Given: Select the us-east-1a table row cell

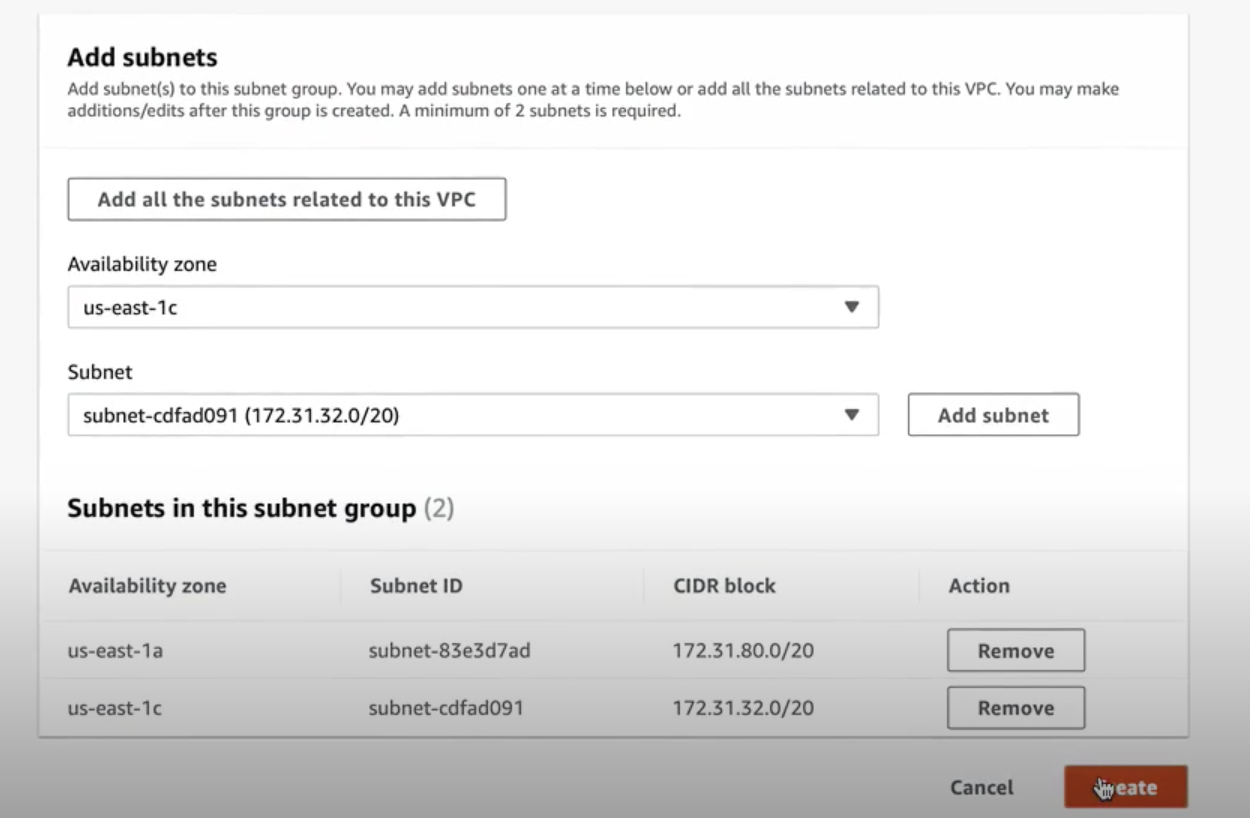Looking at the screenshot, I should click(x=114, y=651).
